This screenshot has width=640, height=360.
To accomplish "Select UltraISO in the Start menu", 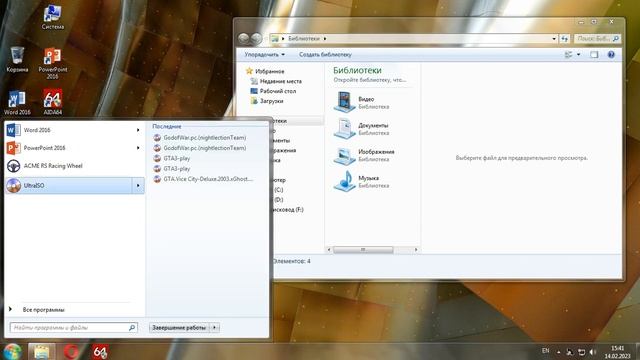I will (69, 185).
